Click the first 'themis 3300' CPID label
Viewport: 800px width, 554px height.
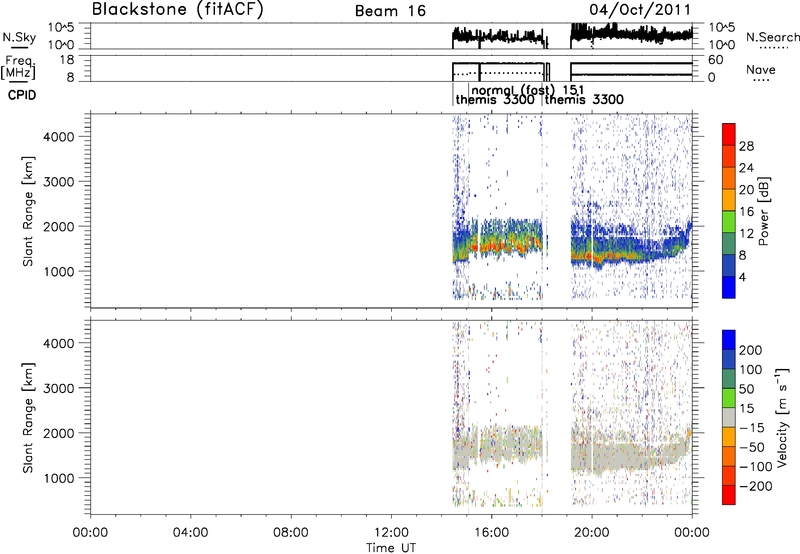(495, 99)
